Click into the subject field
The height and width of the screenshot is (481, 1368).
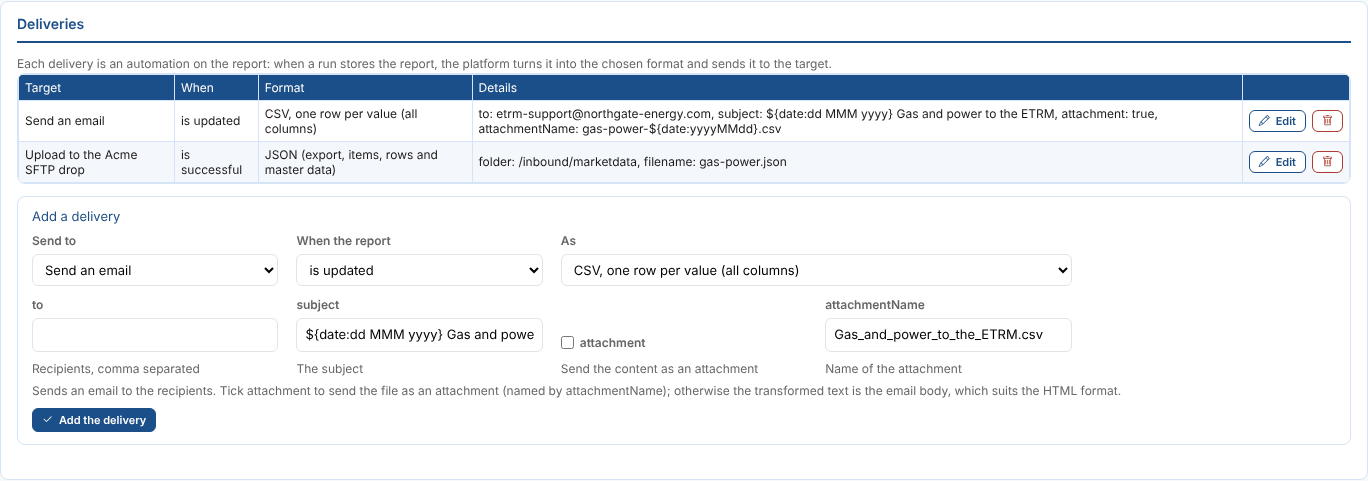pyautogui.click(x=419, y=335)
